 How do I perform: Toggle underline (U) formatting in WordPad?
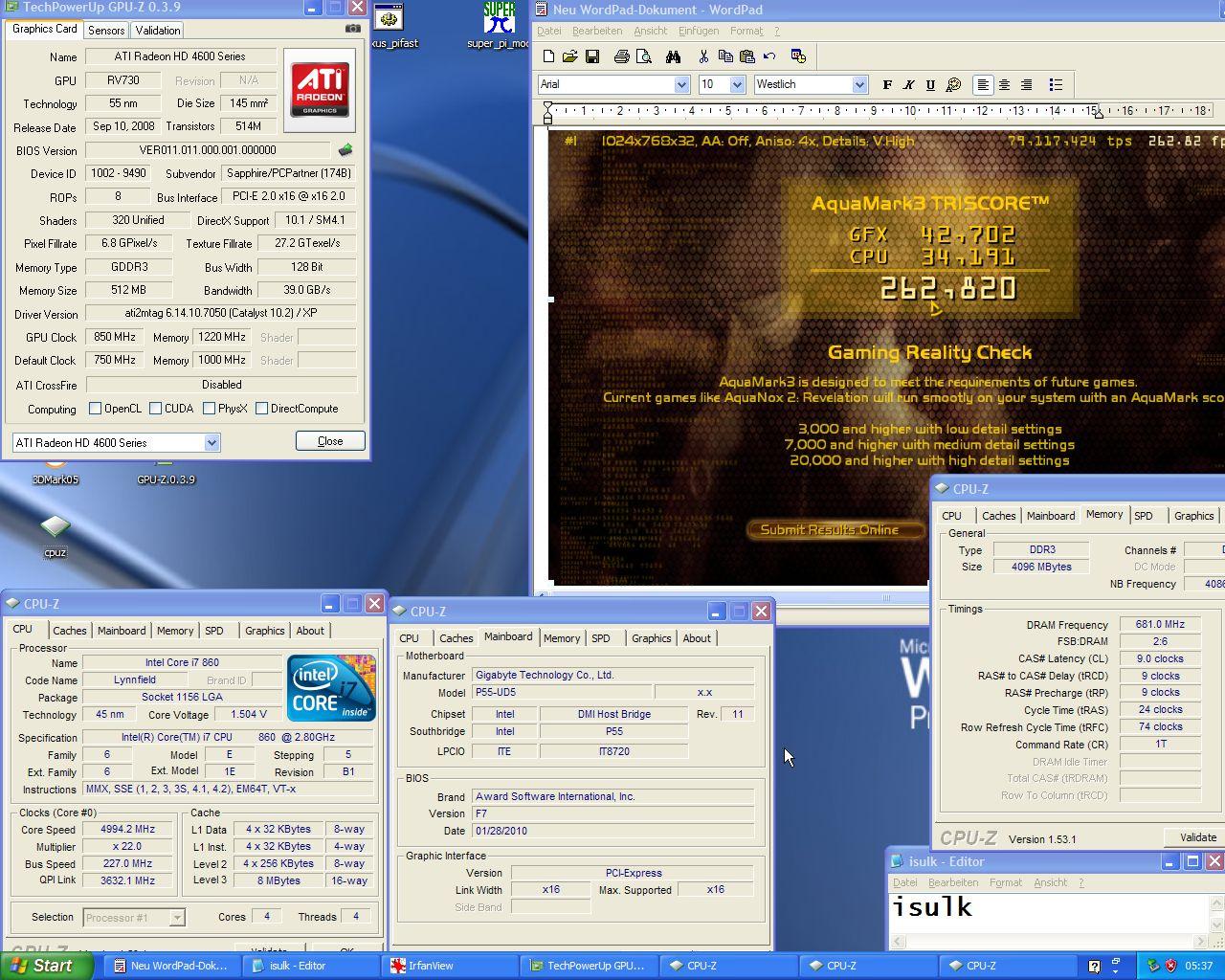930,84
